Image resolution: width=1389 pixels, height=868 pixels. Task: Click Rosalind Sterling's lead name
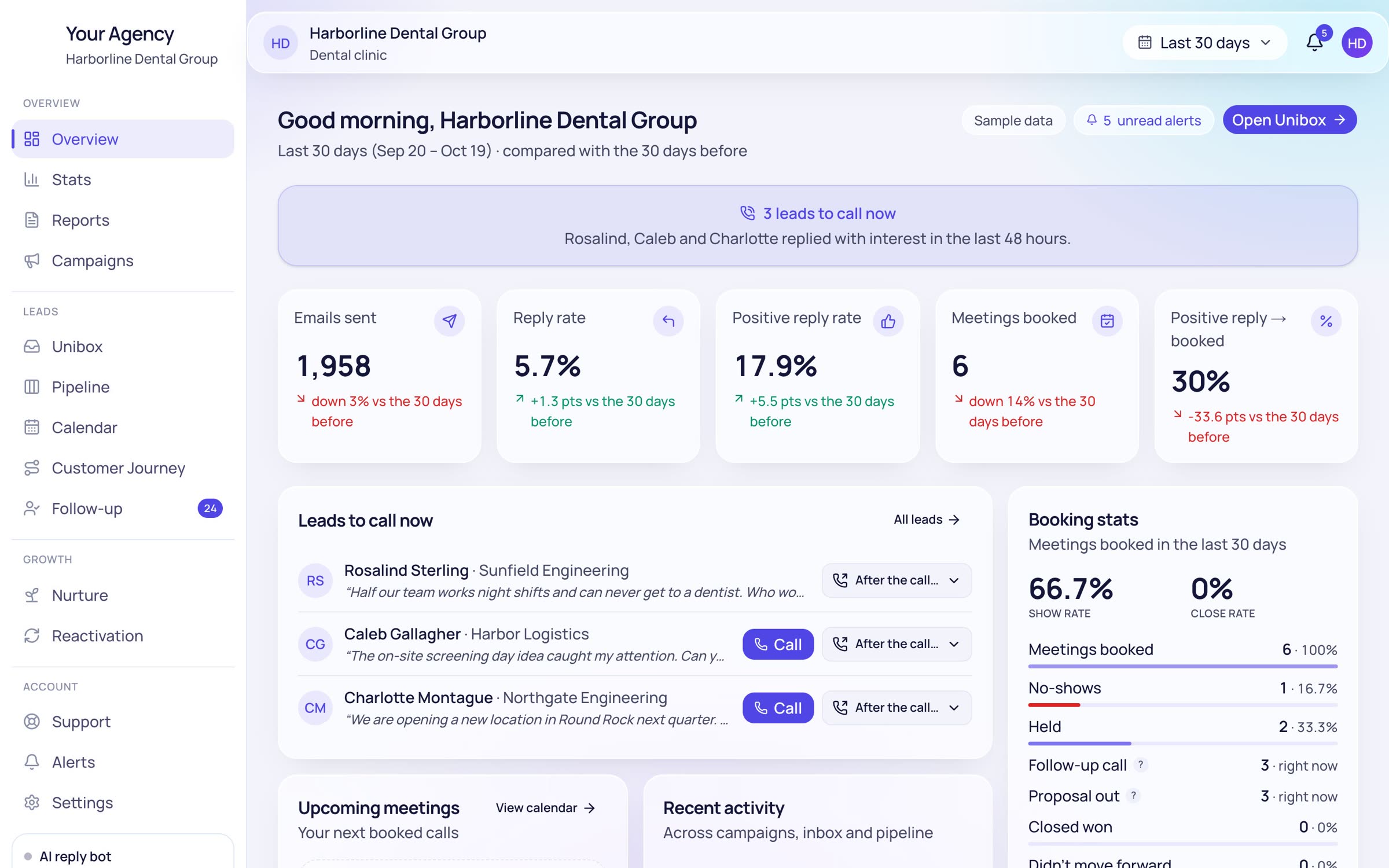pyautogui.click(x=406, y=571)
